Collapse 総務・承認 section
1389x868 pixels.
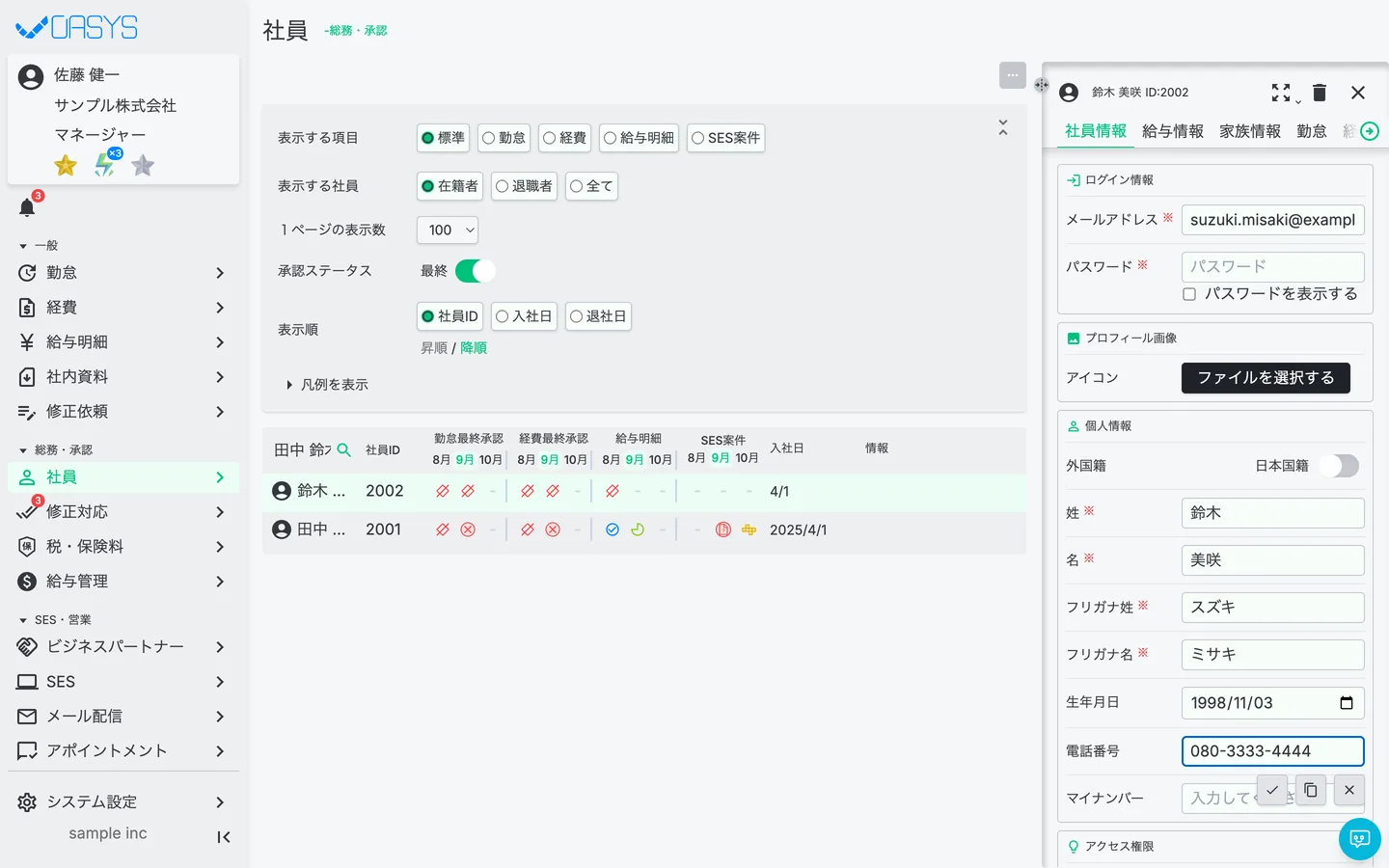(56, 450)
